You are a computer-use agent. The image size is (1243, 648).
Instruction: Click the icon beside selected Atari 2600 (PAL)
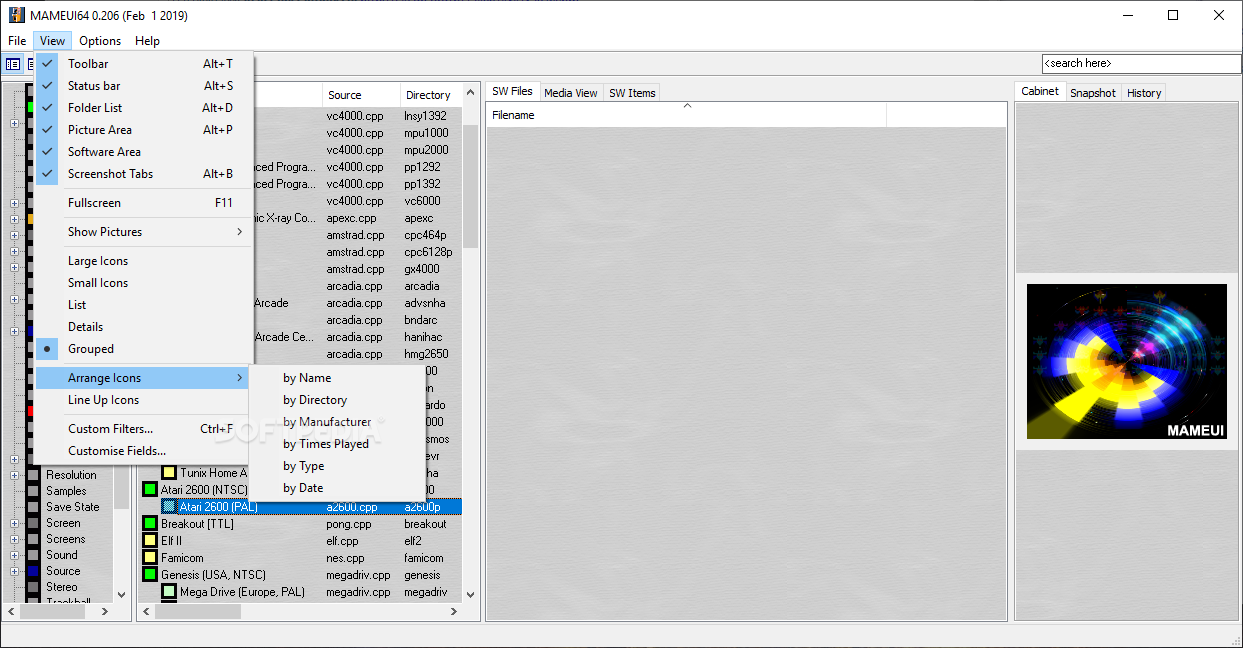[169, 507]
